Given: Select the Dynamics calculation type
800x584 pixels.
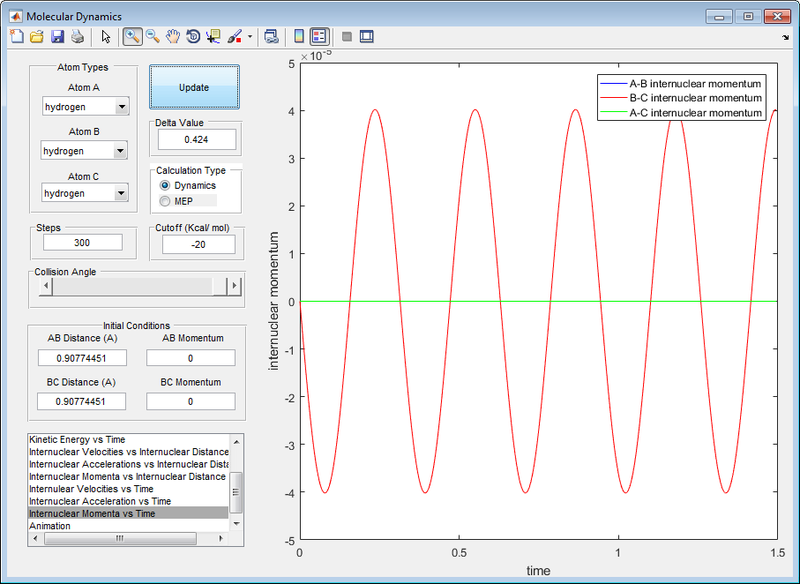Looking at the screenshot, I should click(x=166, y=186).
